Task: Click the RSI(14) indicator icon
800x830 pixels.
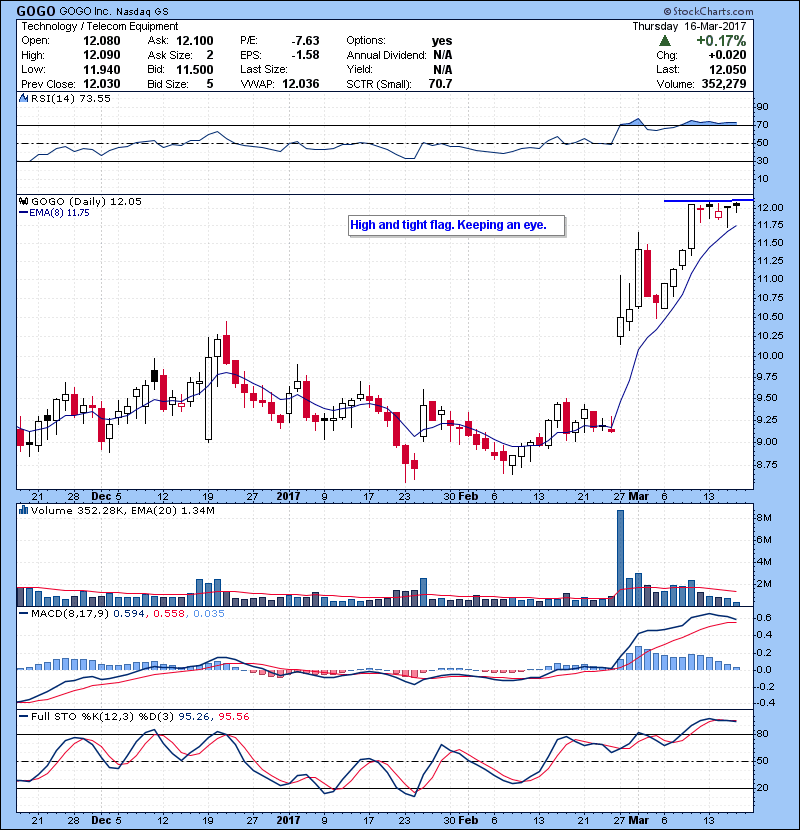Action: (x=23, y=98)
